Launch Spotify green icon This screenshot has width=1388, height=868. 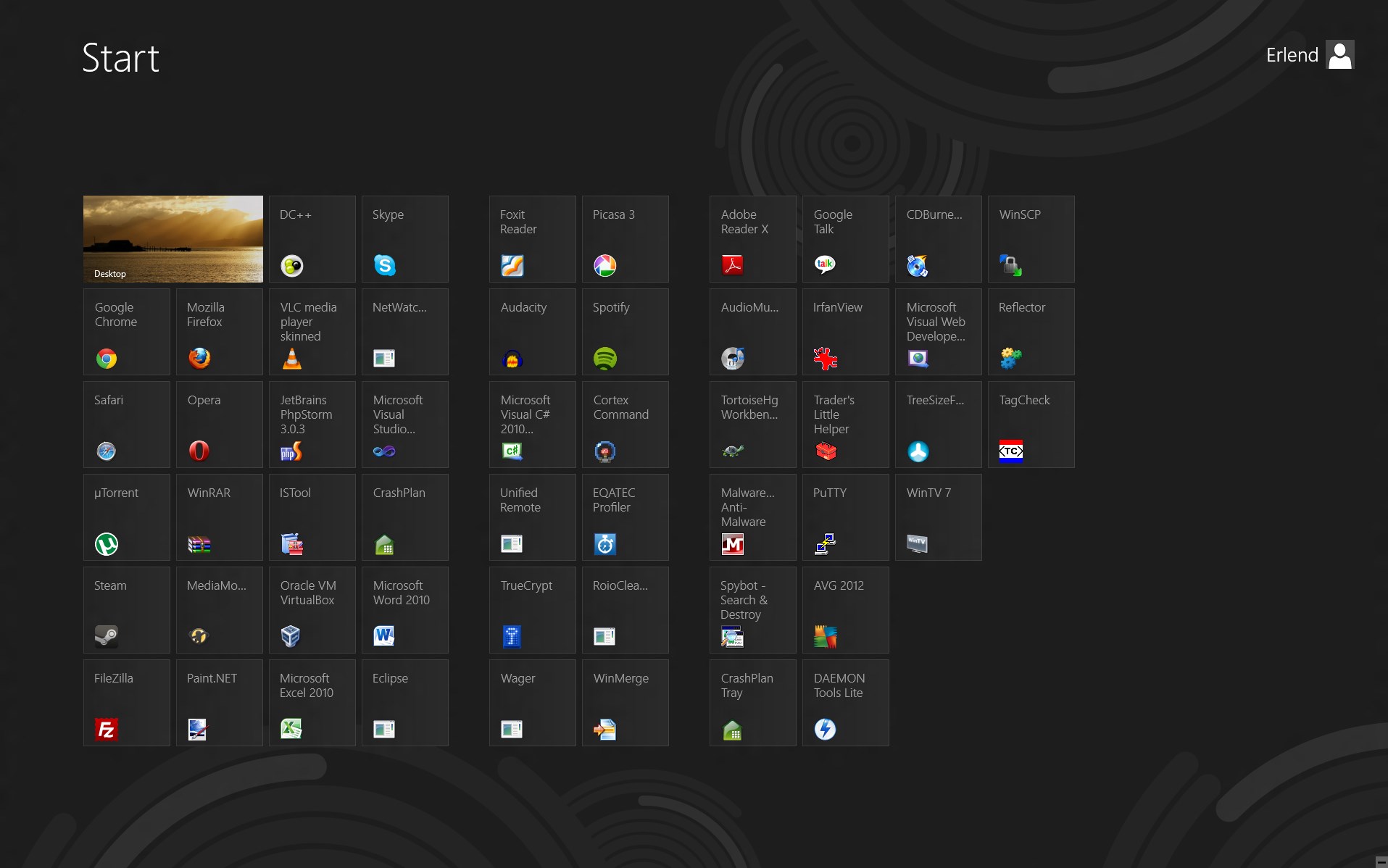click(x=605, y=359)
